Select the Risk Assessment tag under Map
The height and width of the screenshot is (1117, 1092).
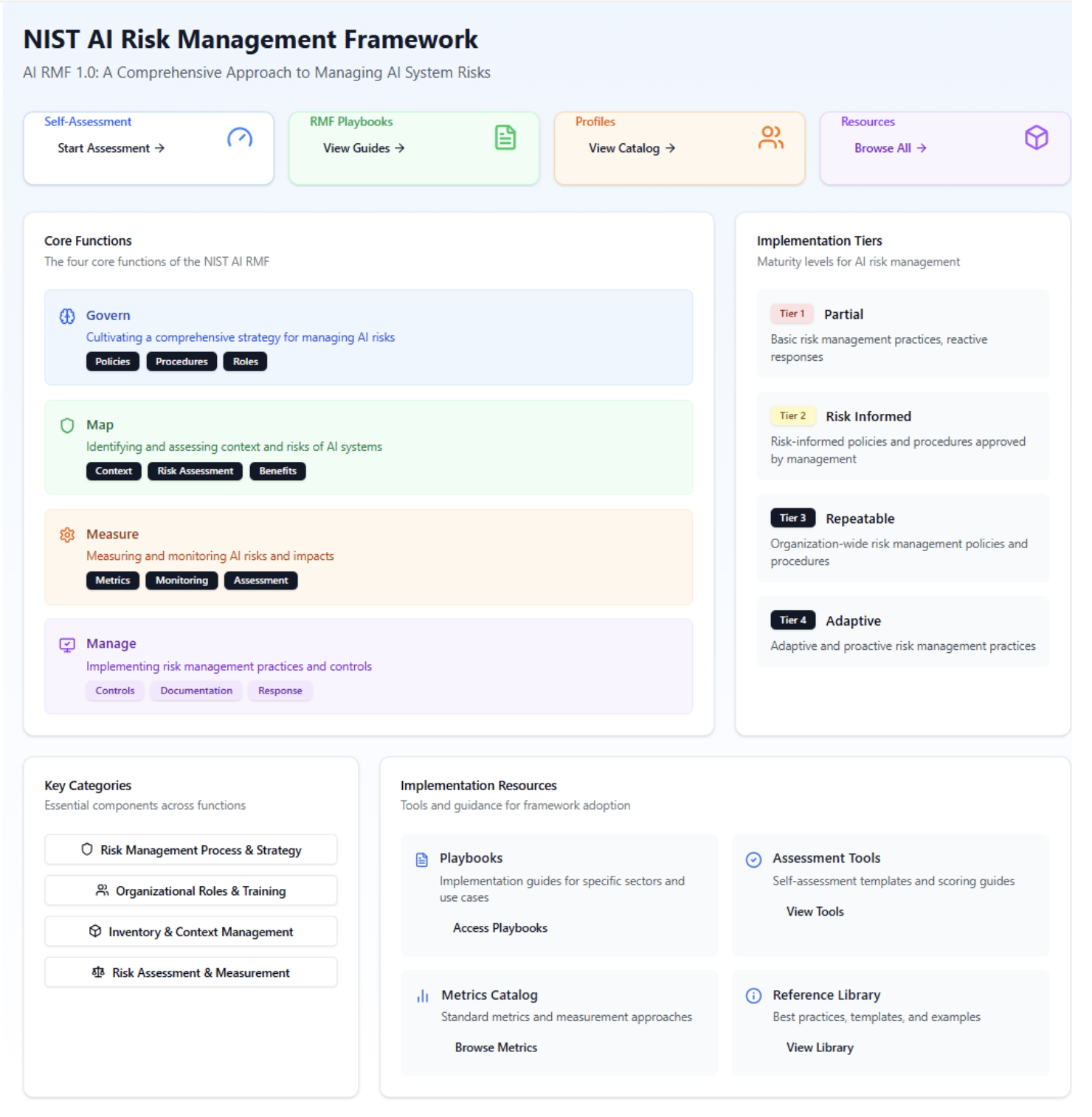click(196, 471)
